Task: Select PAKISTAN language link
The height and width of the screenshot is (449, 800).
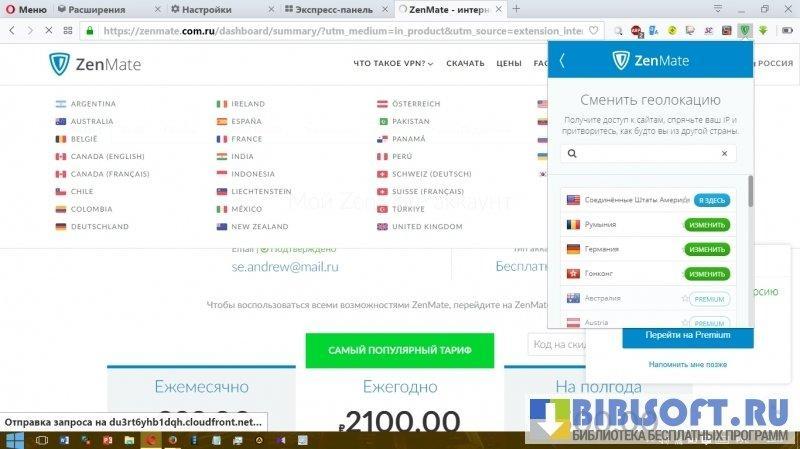Action: click(x=403, y=121)
